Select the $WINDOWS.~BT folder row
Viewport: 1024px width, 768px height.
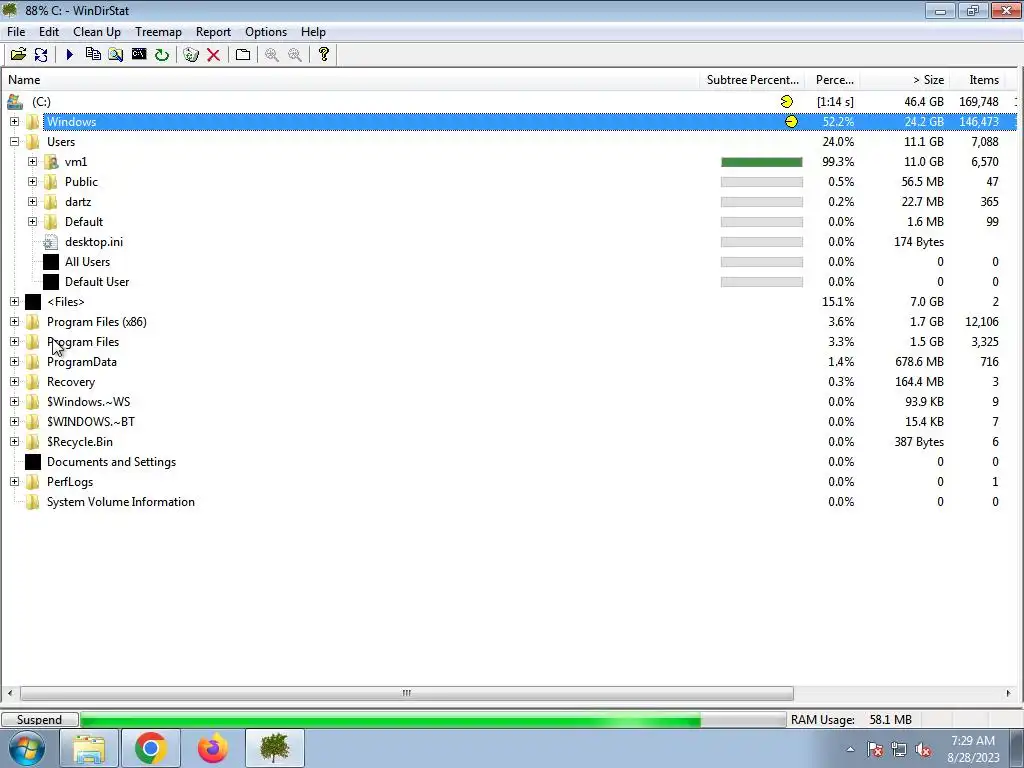(x=509, y=422)
